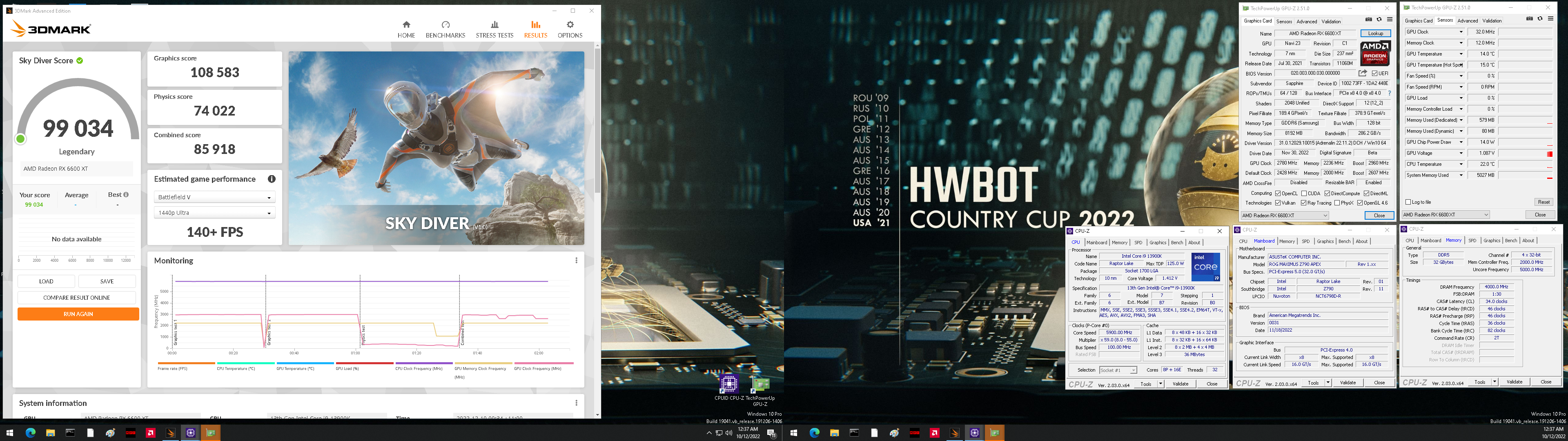Open SPD tab in CPU-Z Mainboard window
Screen dimensions: 1568x441
coord(1306,241)
